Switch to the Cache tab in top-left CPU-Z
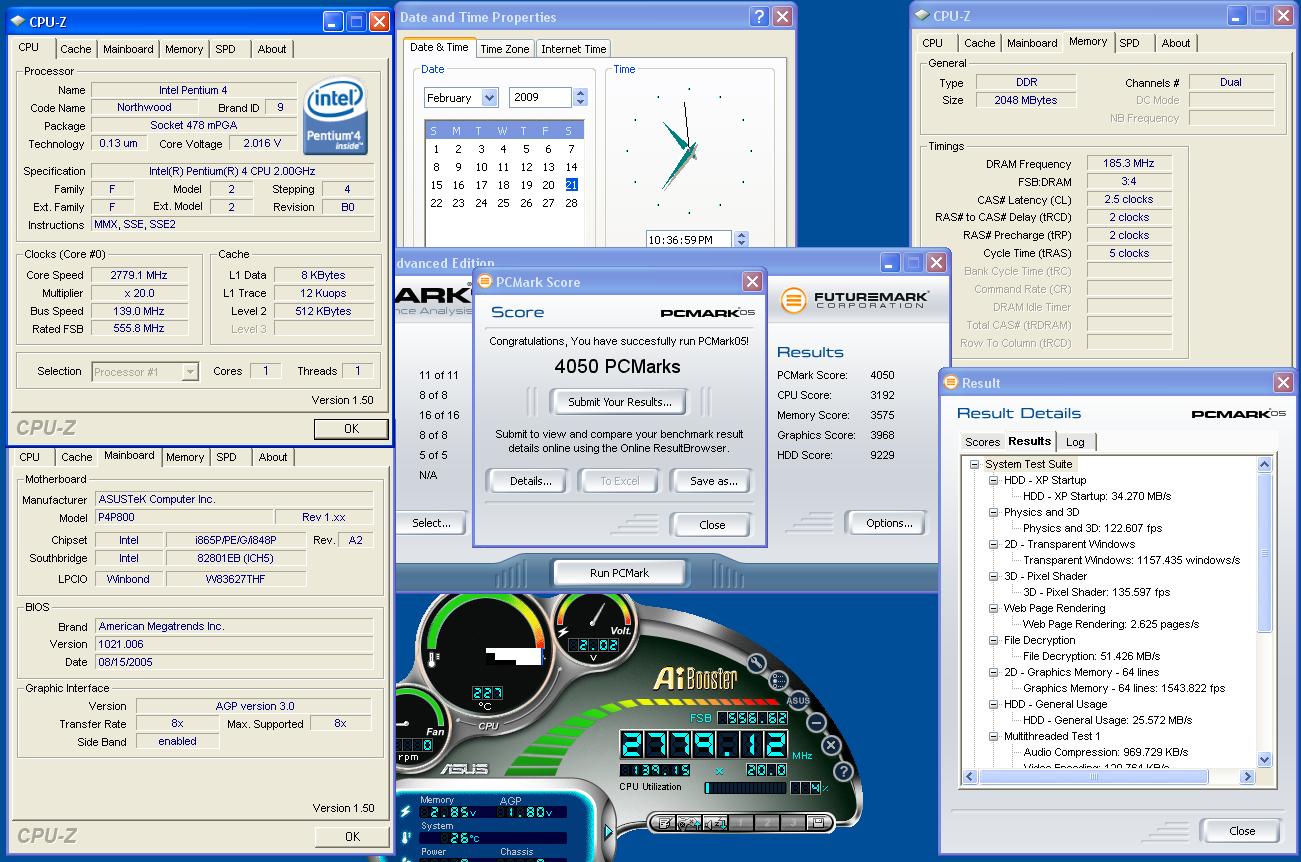Screen dimensions: 1301x862 76,49
